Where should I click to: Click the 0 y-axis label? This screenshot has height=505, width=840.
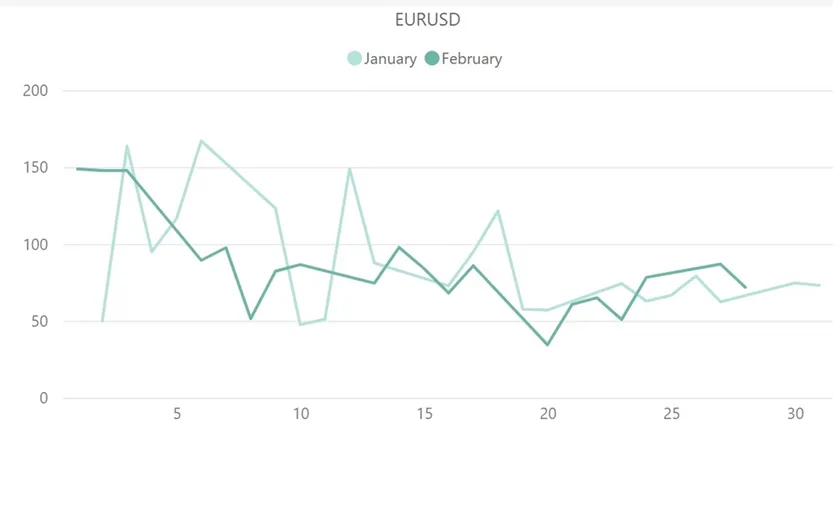pyautogui.click(x=43, y=398)
